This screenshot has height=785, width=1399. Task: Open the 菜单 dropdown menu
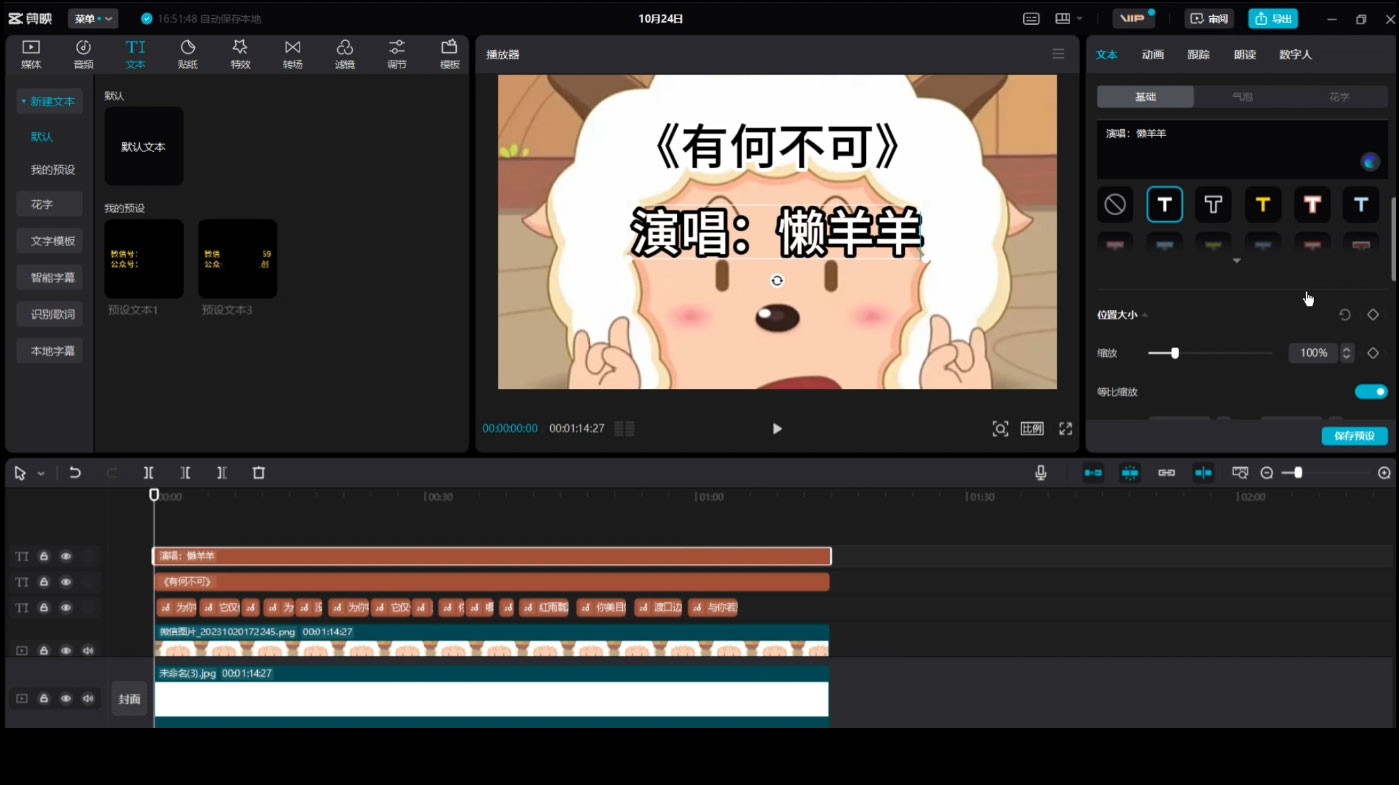coord(92,17)
